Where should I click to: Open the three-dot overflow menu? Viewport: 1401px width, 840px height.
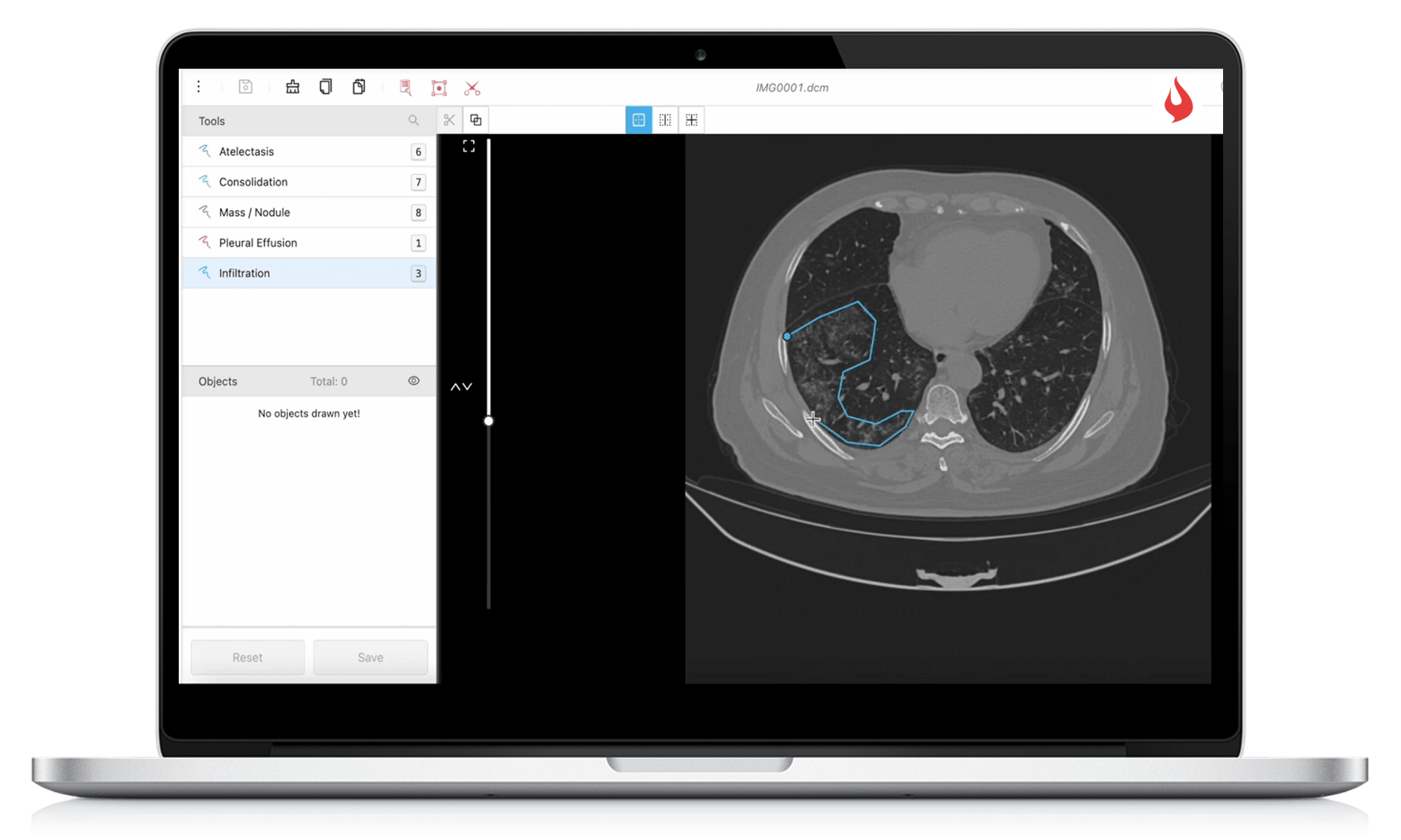coord(199,86)
